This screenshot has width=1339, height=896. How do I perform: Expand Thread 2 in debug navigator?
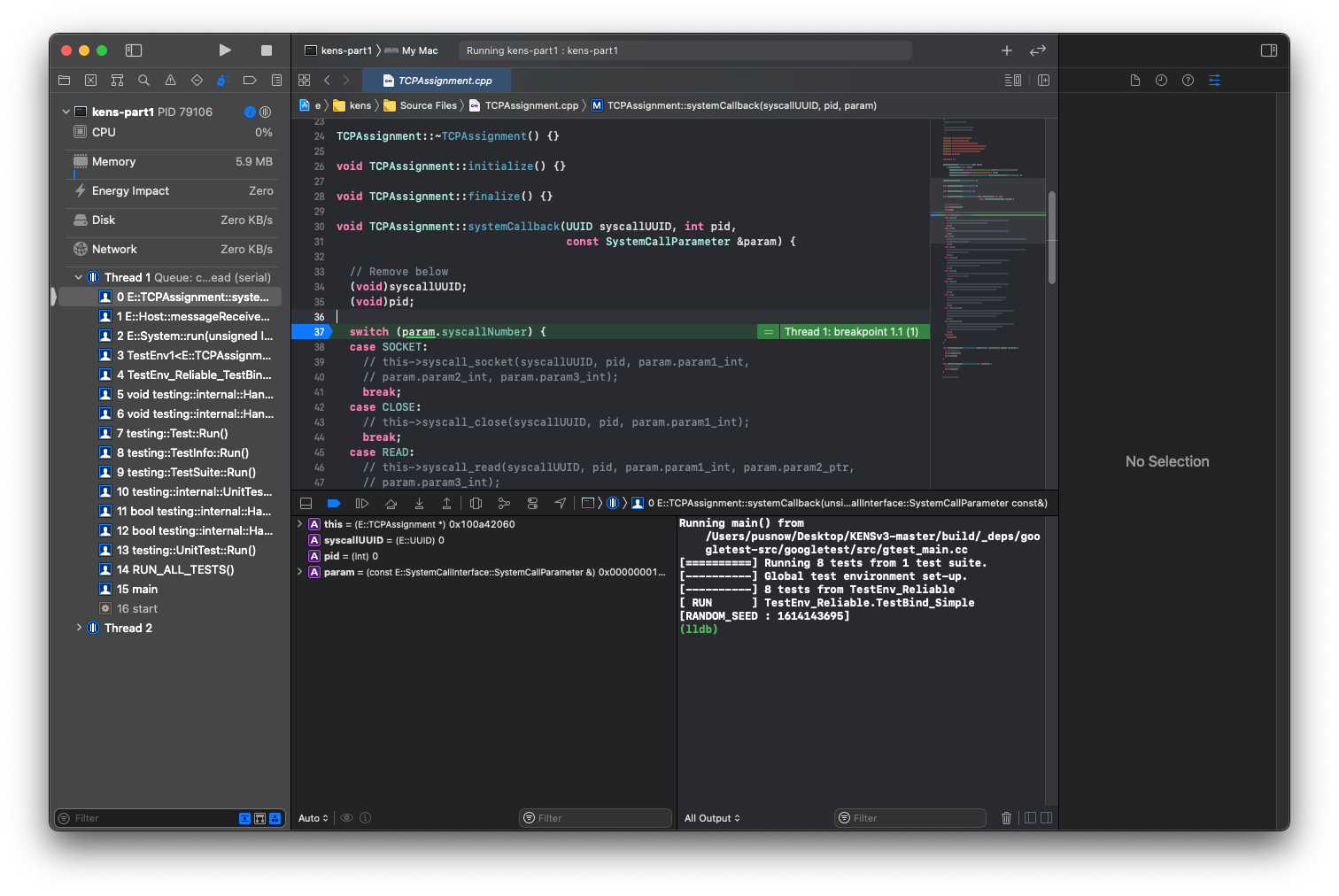(x=79, y=628)
